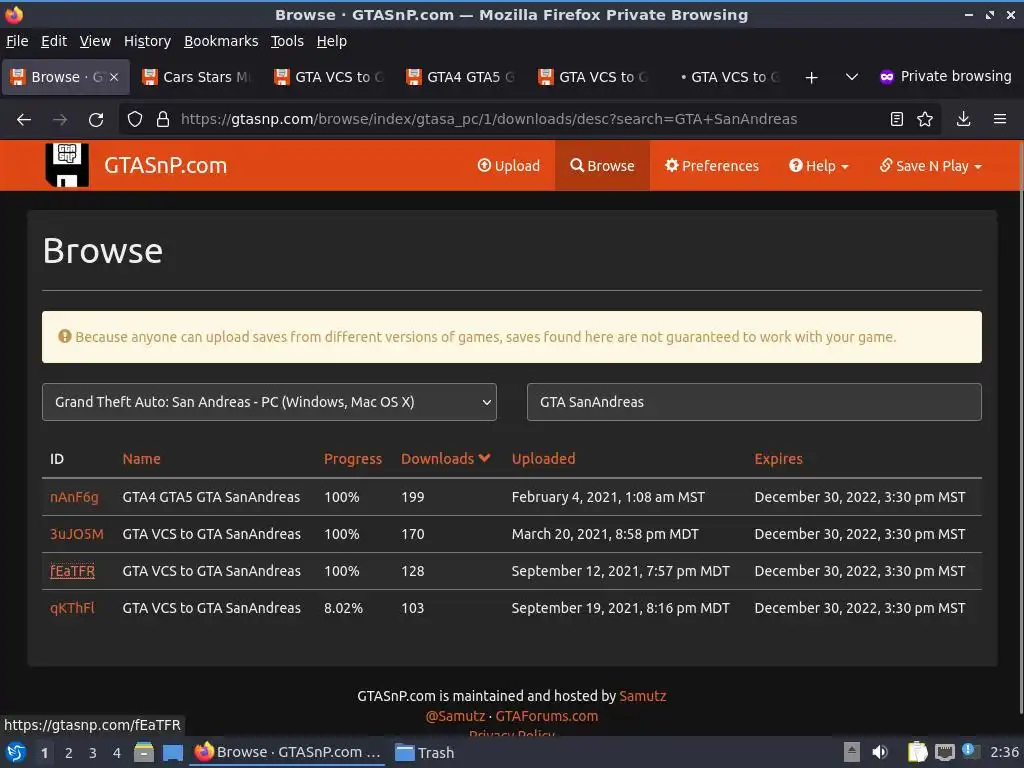The height and width of the screenshot is (768, 1024).
Task: Expand the Save N Play dropdown
Action: click(x=931, y=166)
